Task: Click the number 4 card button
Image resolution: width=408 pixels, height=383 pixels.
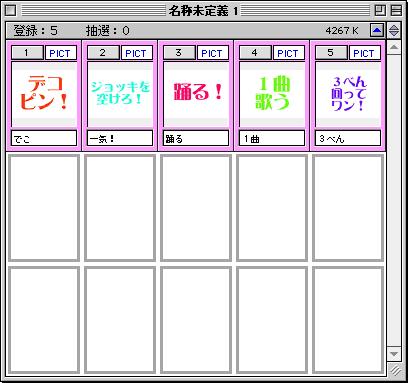Action: point(255,53)
